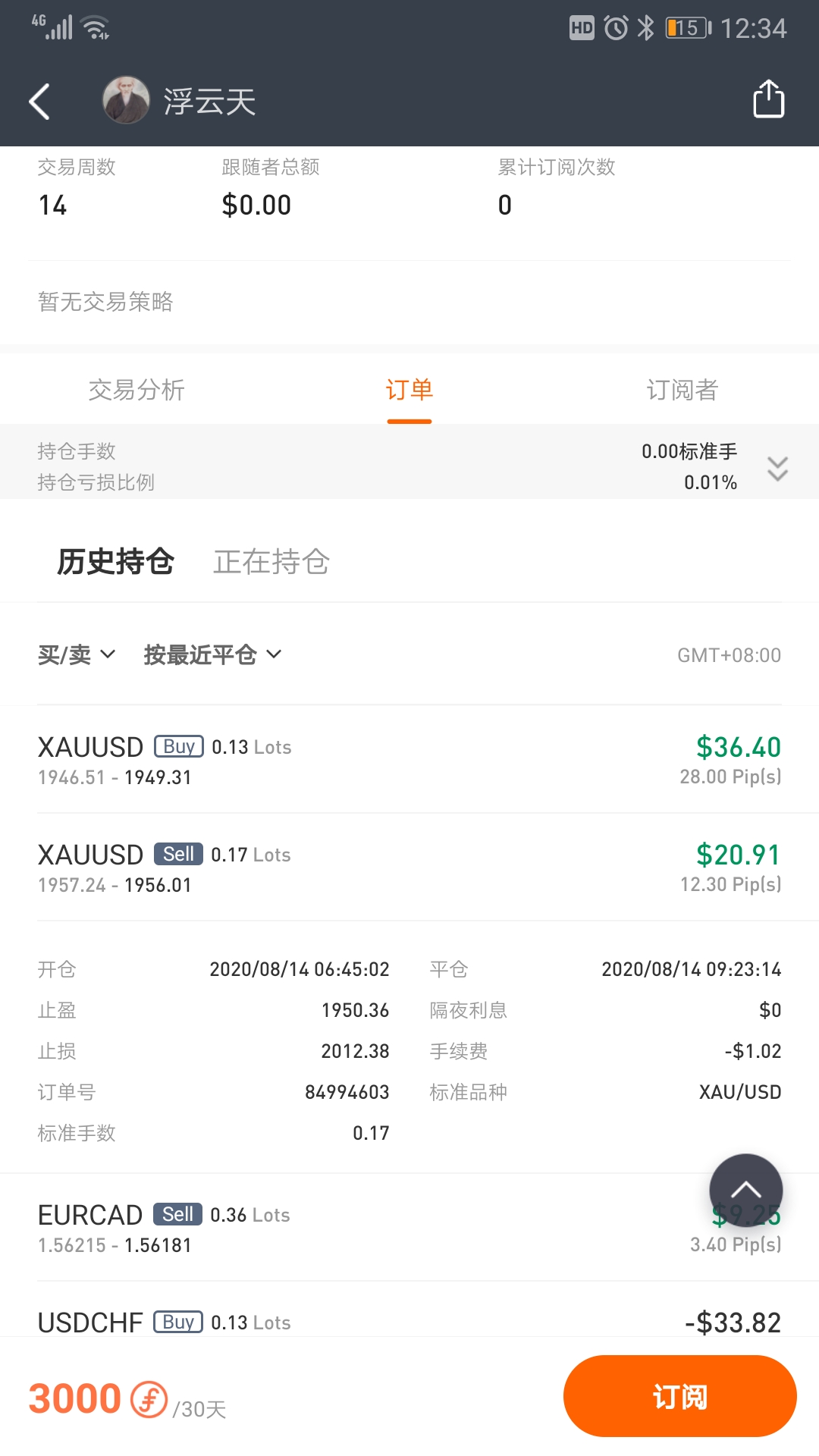Show the 正在持仓 open positions
The width and height of the screenshot is (819, 1456).
[271, 562]
